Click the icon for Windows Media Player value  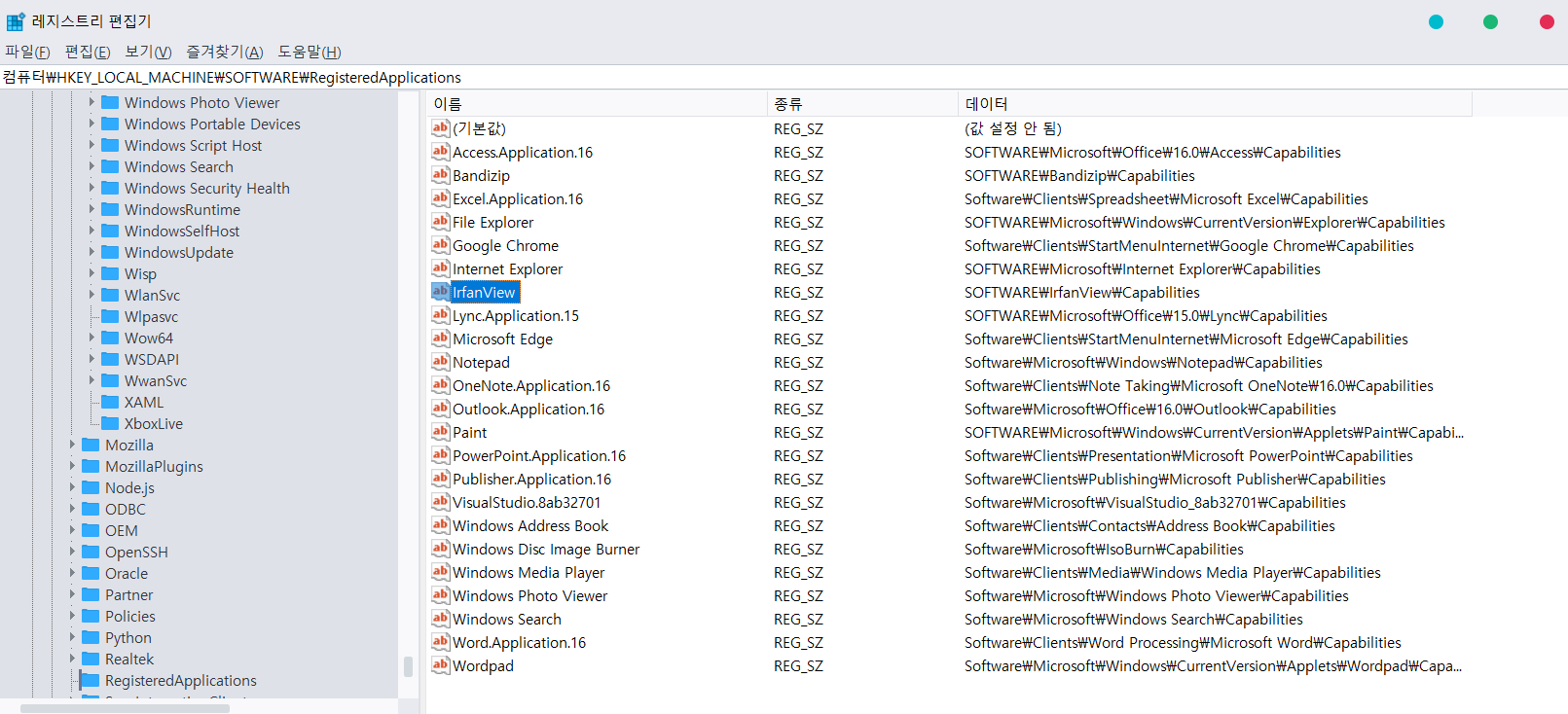[441, 572]
